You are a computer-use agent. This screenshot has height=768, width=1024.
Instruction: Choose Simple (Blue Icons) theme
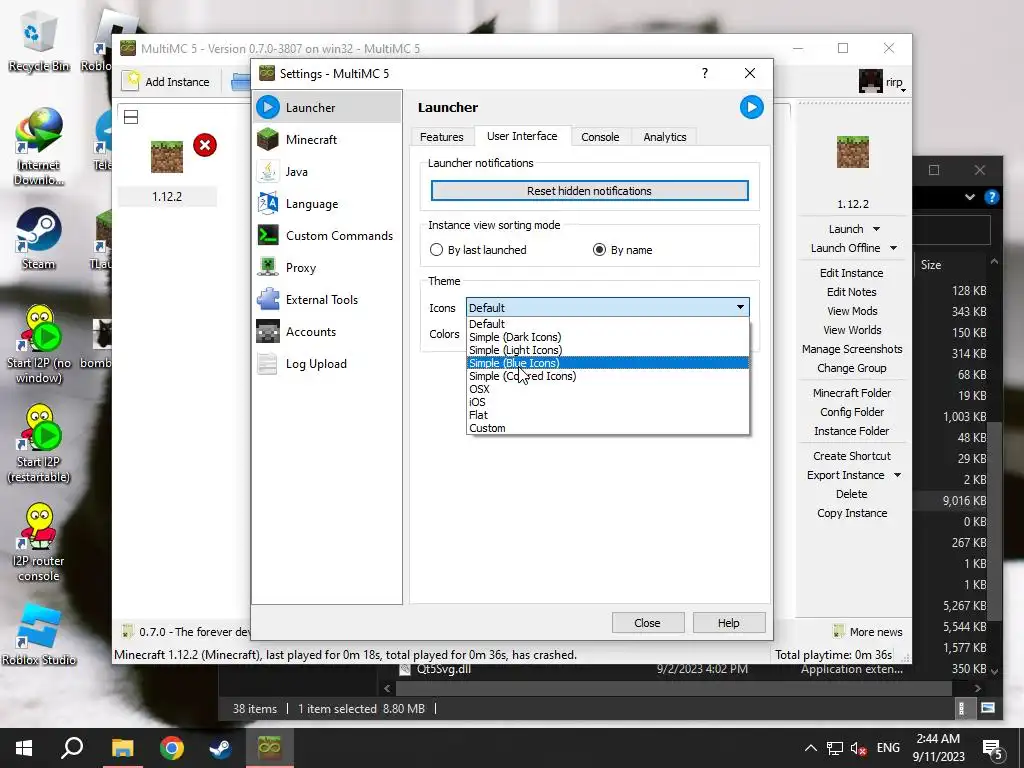[x=608, y=363]
